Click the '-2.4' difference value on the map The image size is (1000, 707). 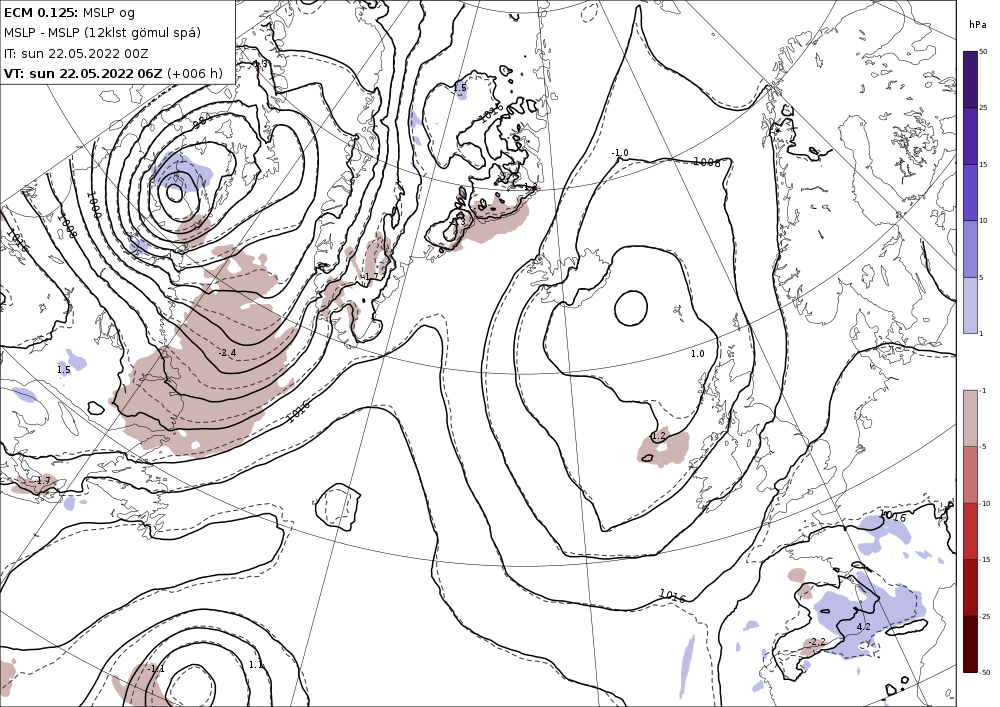click(227, 353)
